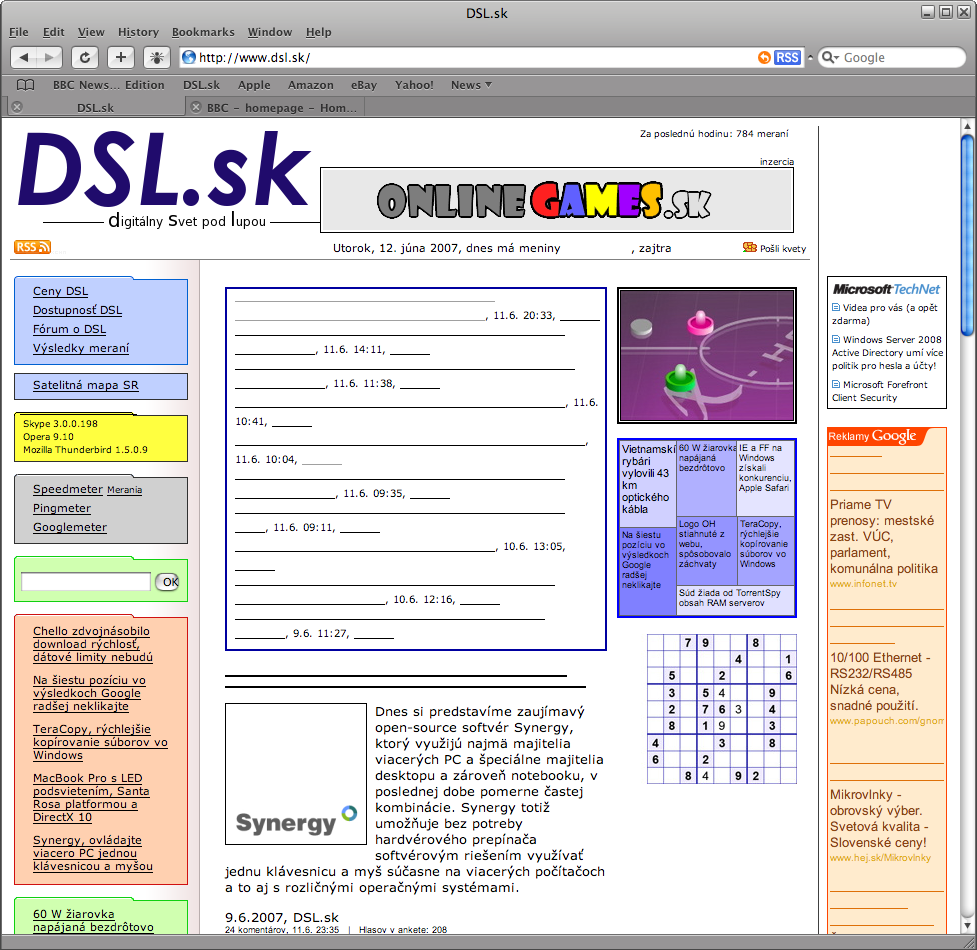Open the Microsoft Forefront Client Security link
This screenshot has height=950, width=977.
tap(880, 391)
